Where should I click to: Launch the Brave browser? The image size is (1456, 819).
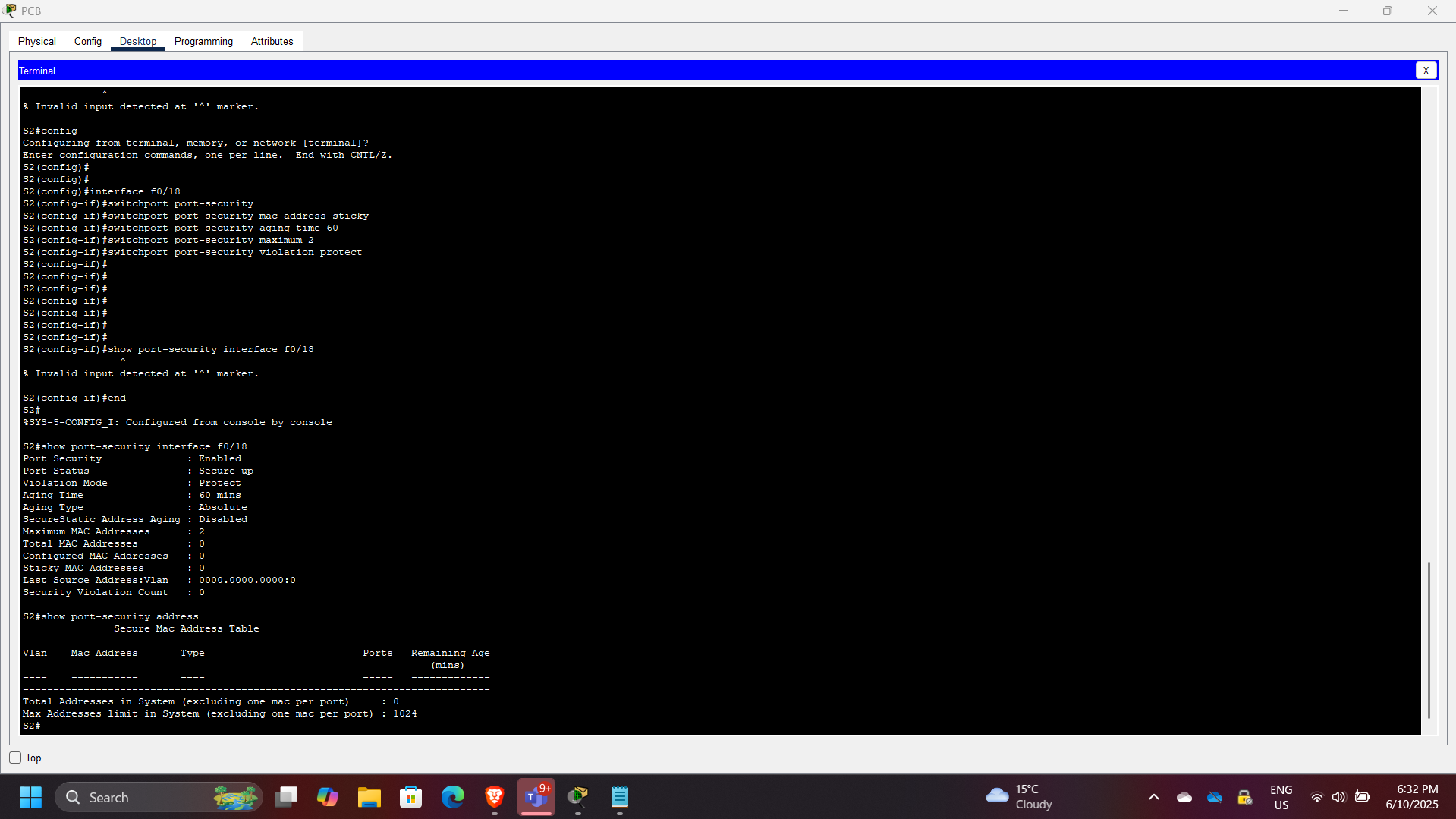pos(494,797)
